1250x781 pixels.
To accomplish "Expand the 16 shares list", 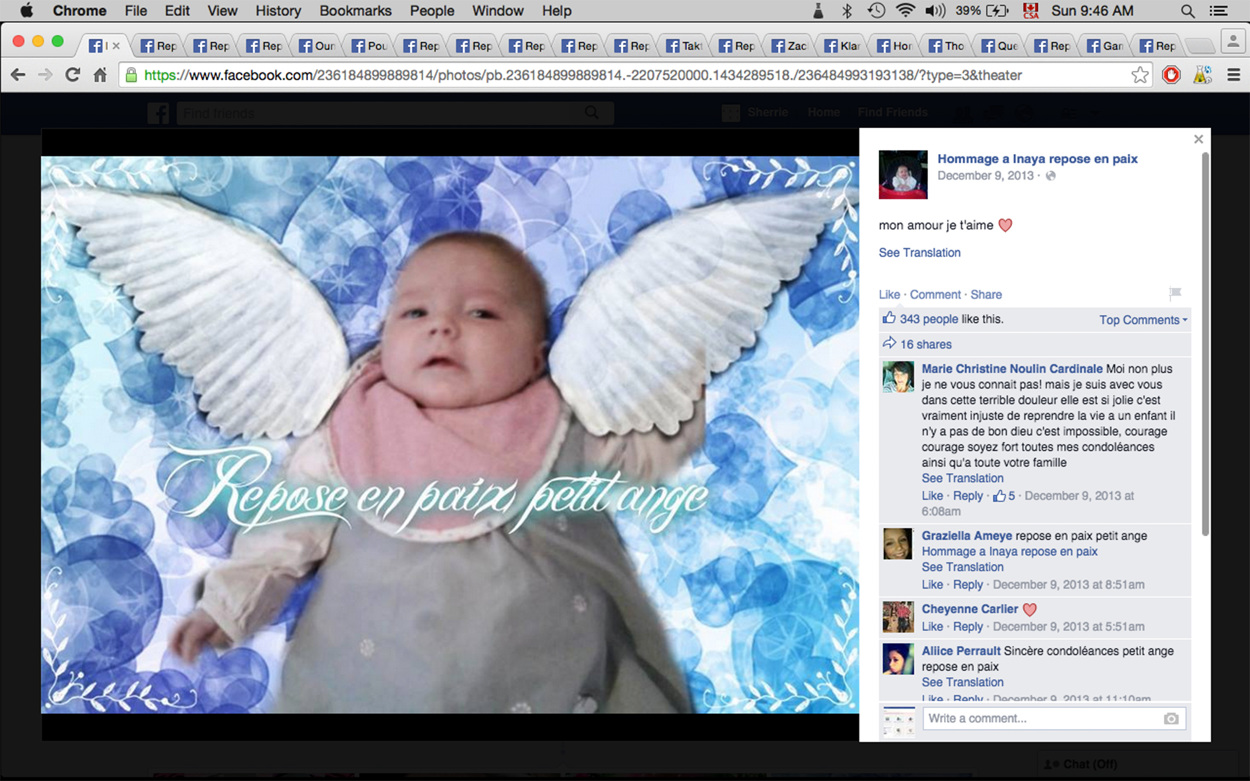I will pos(925,344).
